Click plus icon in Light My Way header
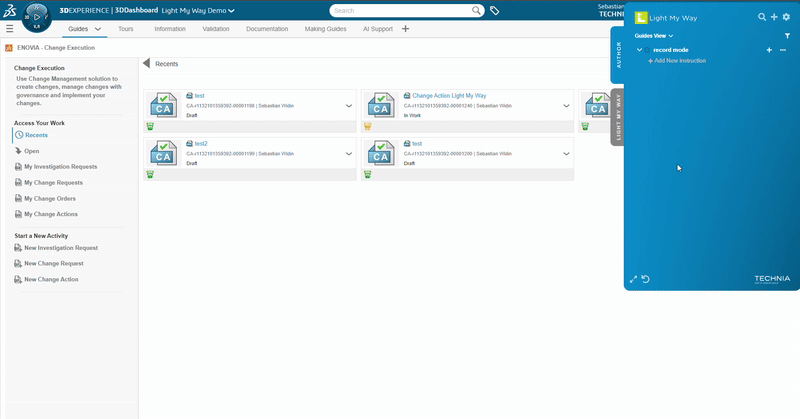800x419 pixels. tap(774, 17)
